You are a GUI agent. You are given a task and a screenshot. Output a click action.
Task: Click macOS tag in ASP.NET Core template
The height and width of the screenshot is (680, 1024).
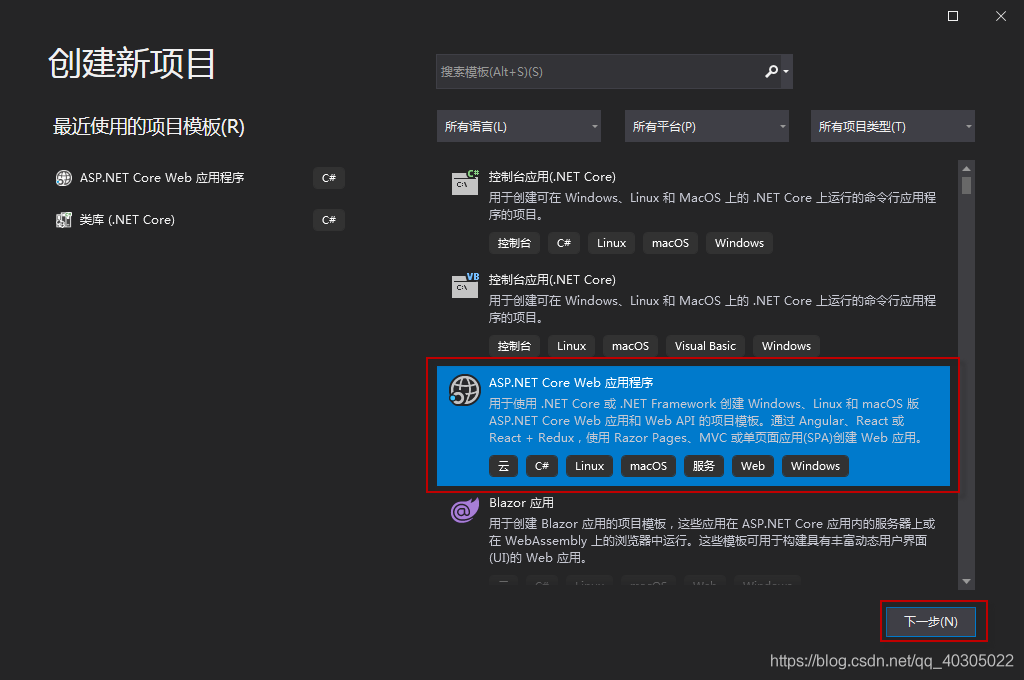click(648, 466)
